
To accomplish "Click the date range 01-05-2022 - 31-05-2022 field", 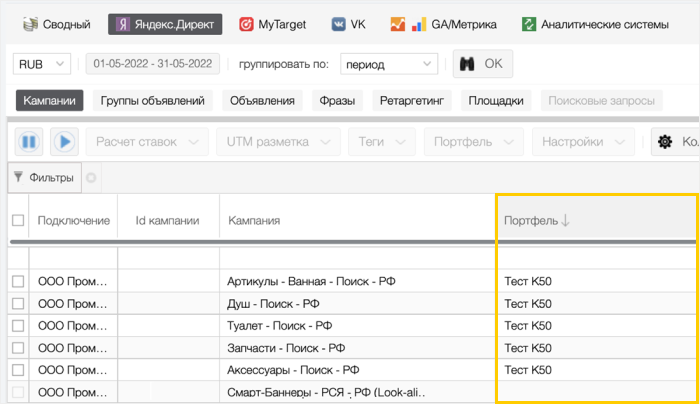I will point(152,64).
